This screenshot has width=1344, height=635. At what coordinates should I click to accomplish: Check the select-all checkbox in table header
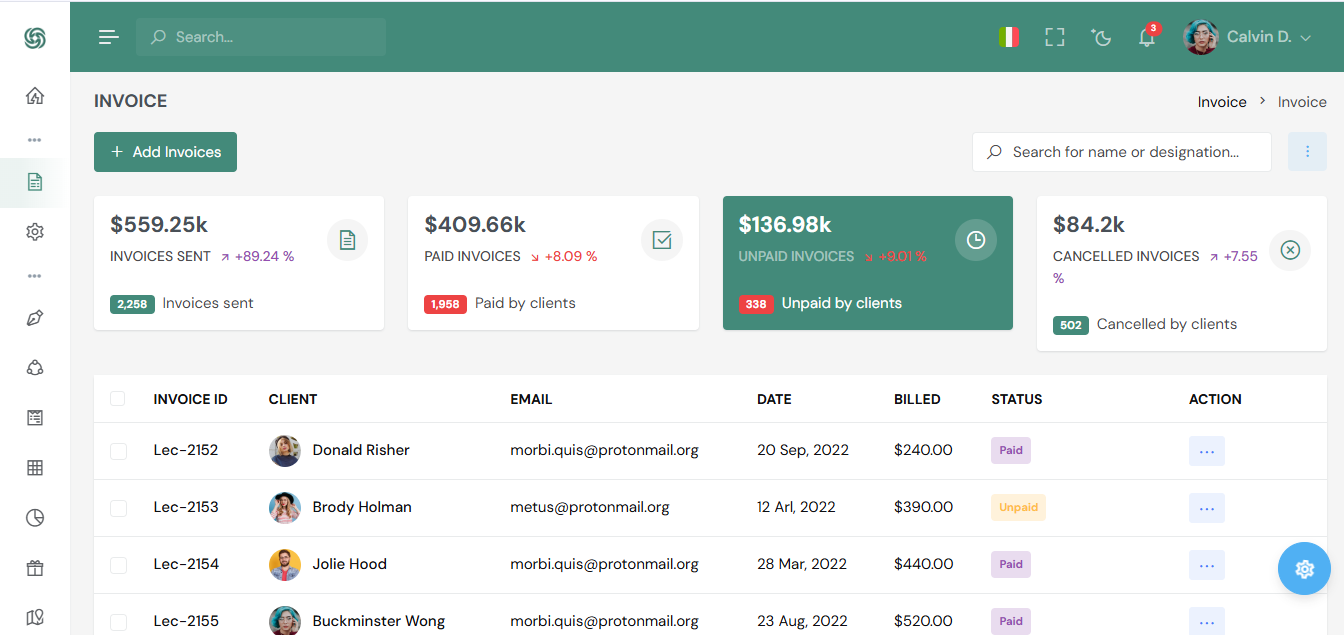118,397
